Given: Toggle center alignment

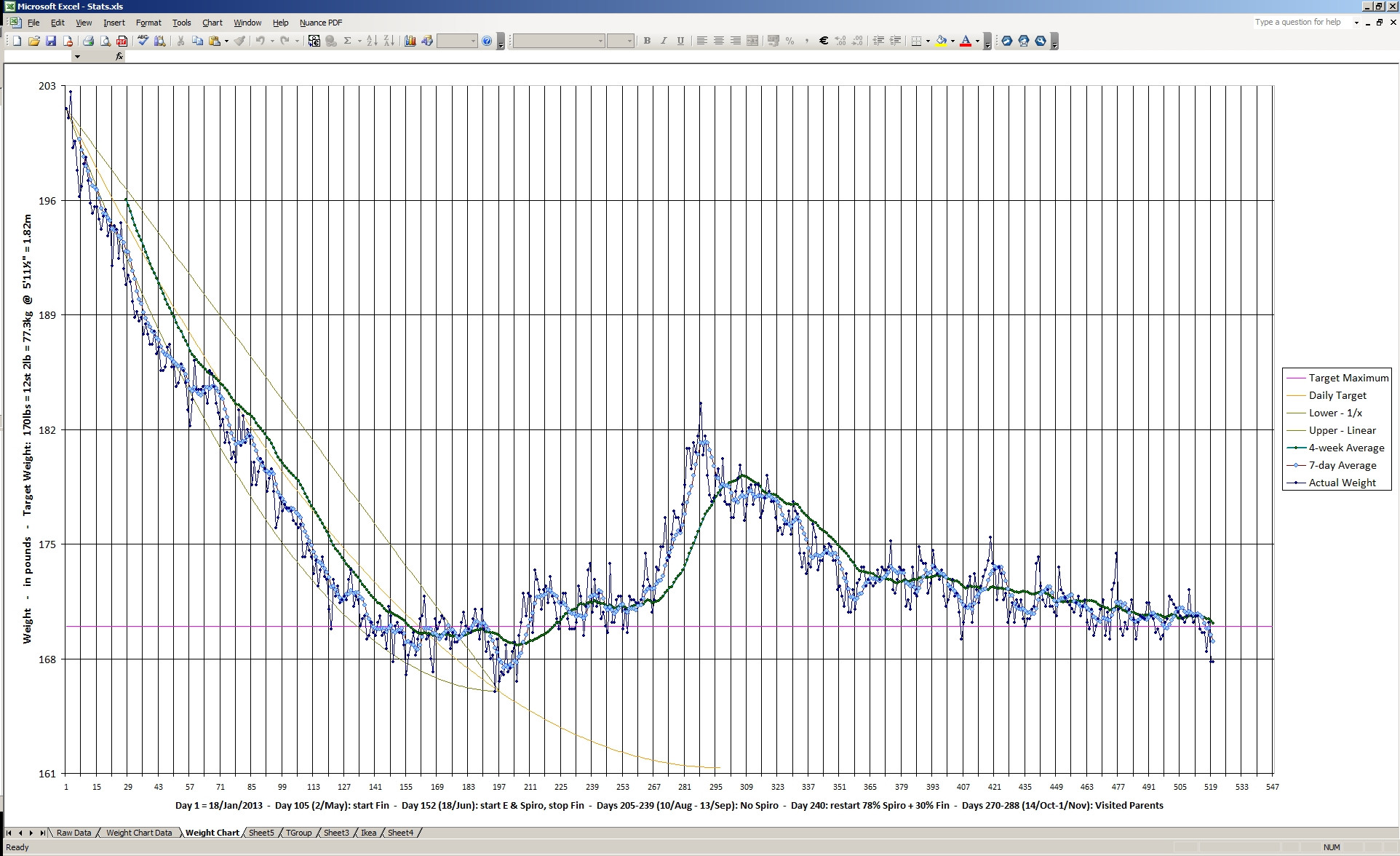Looking at the screenshot, I should click(x=718, y=41).
